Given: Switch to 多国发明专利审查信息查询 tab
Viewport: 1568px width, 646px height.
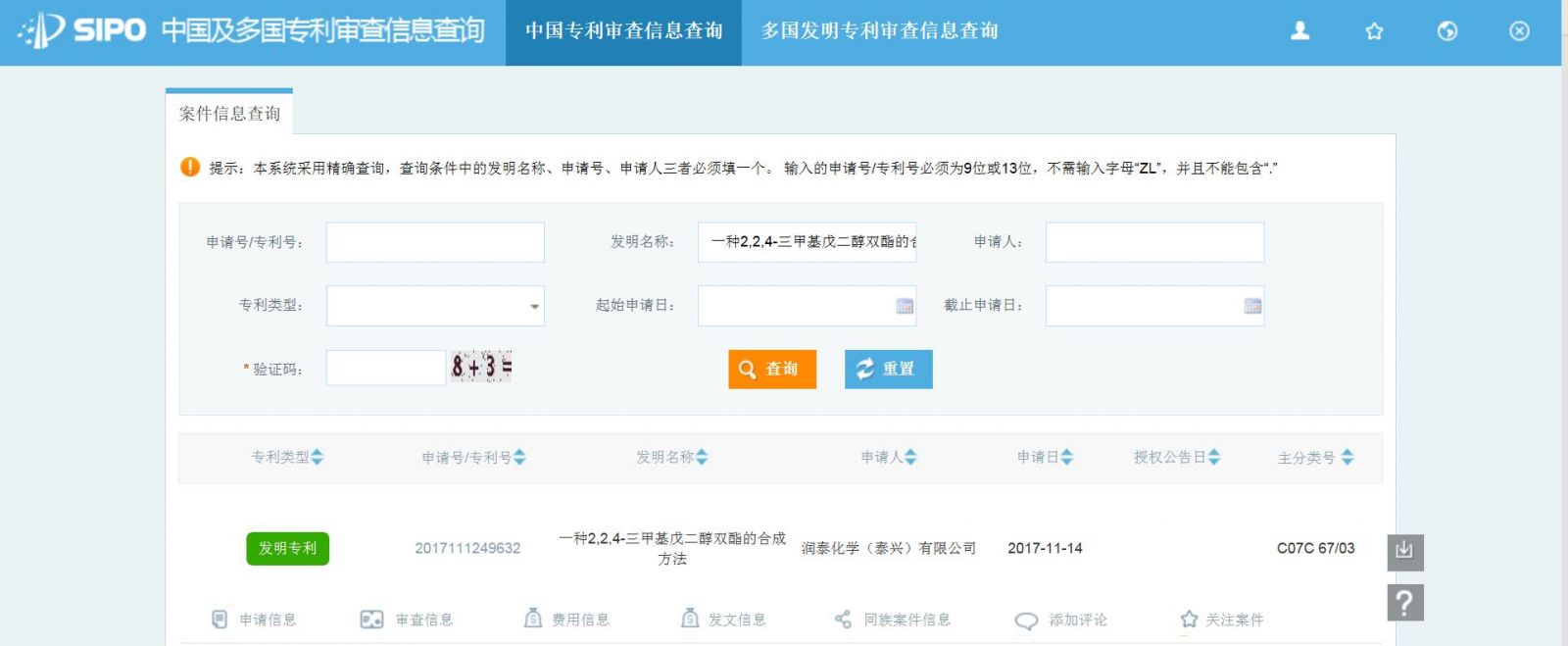Looking at the screenshot, I should pyautogui.click(x=879, y=31).
